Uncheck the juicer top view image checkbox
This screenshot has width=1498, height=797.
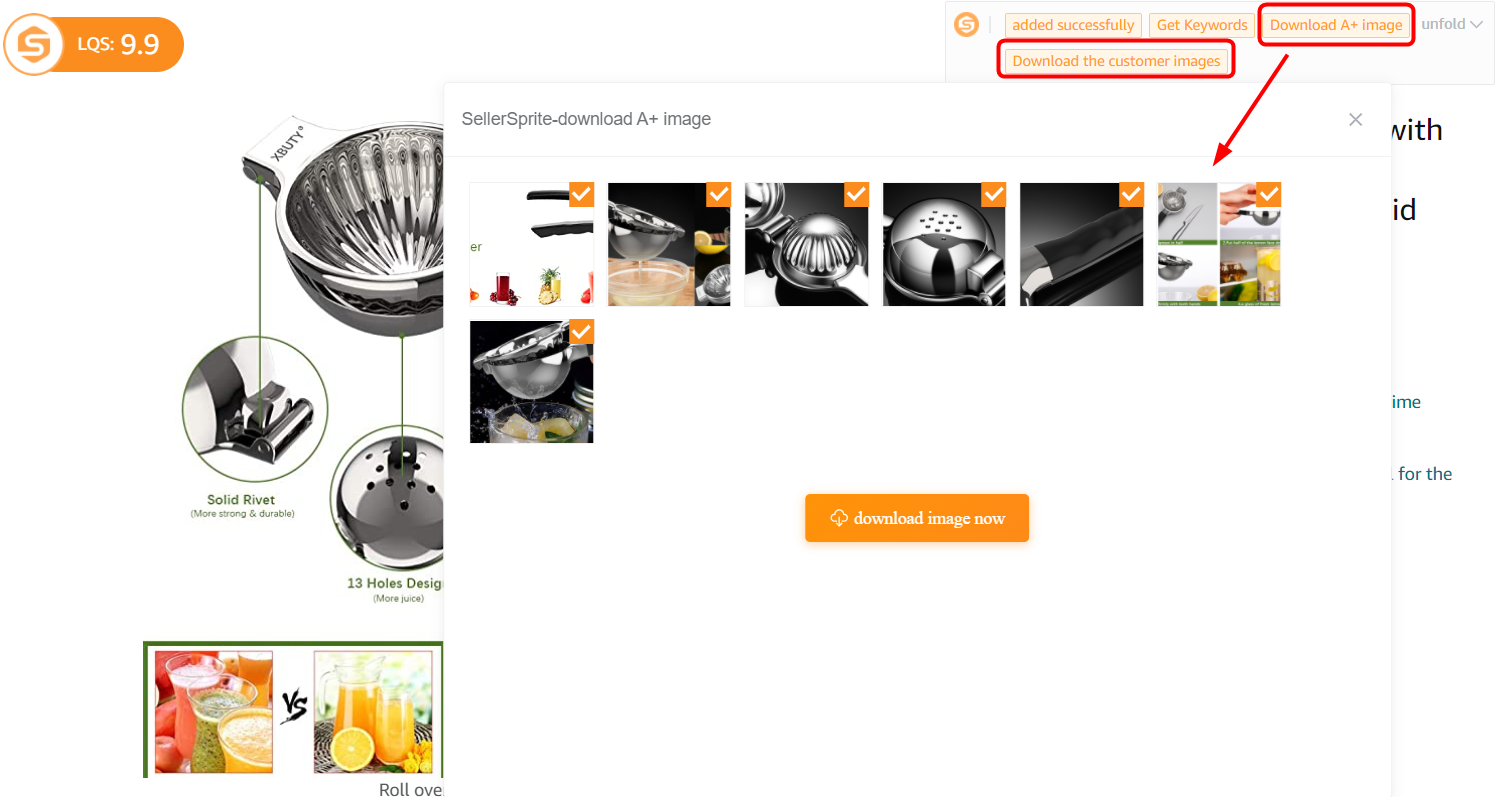856,194
